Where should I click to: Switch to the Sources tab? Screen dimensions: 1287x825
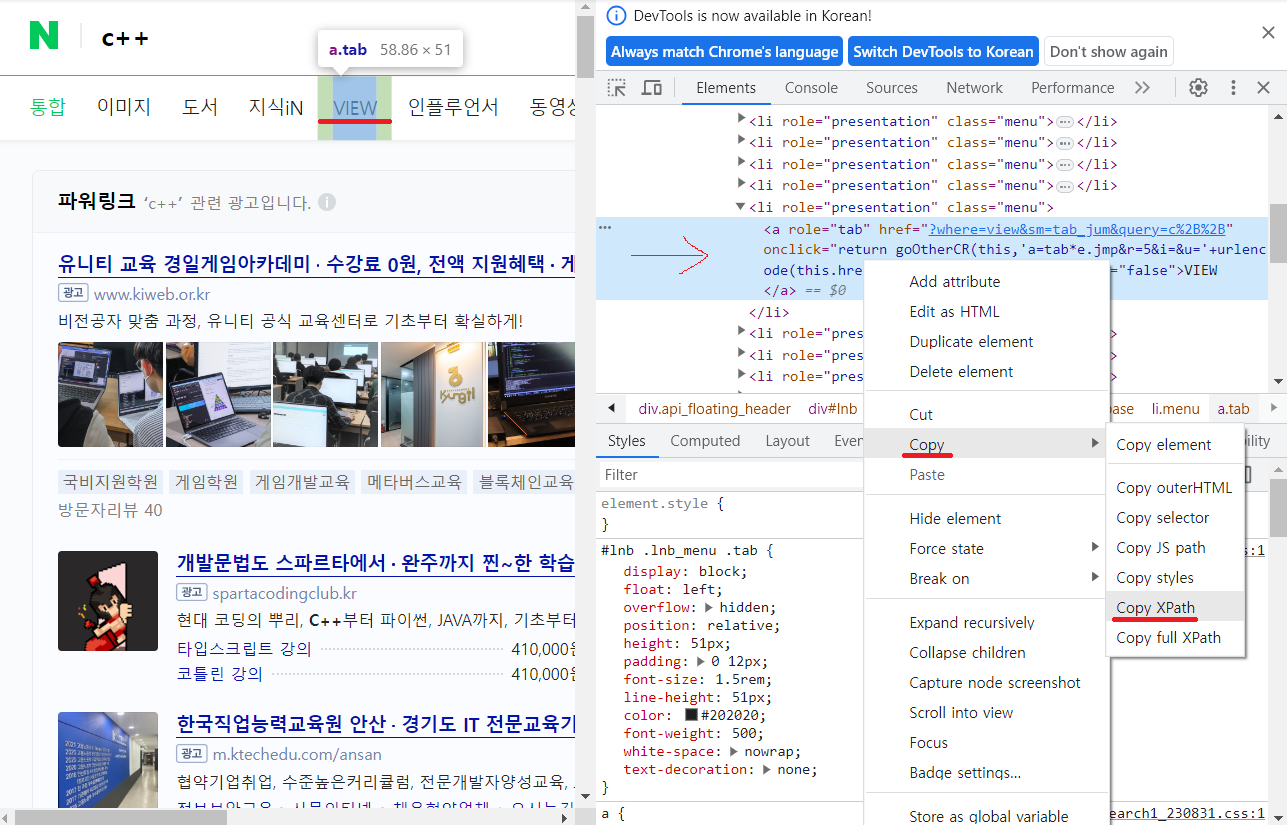(x=891, y=88)
